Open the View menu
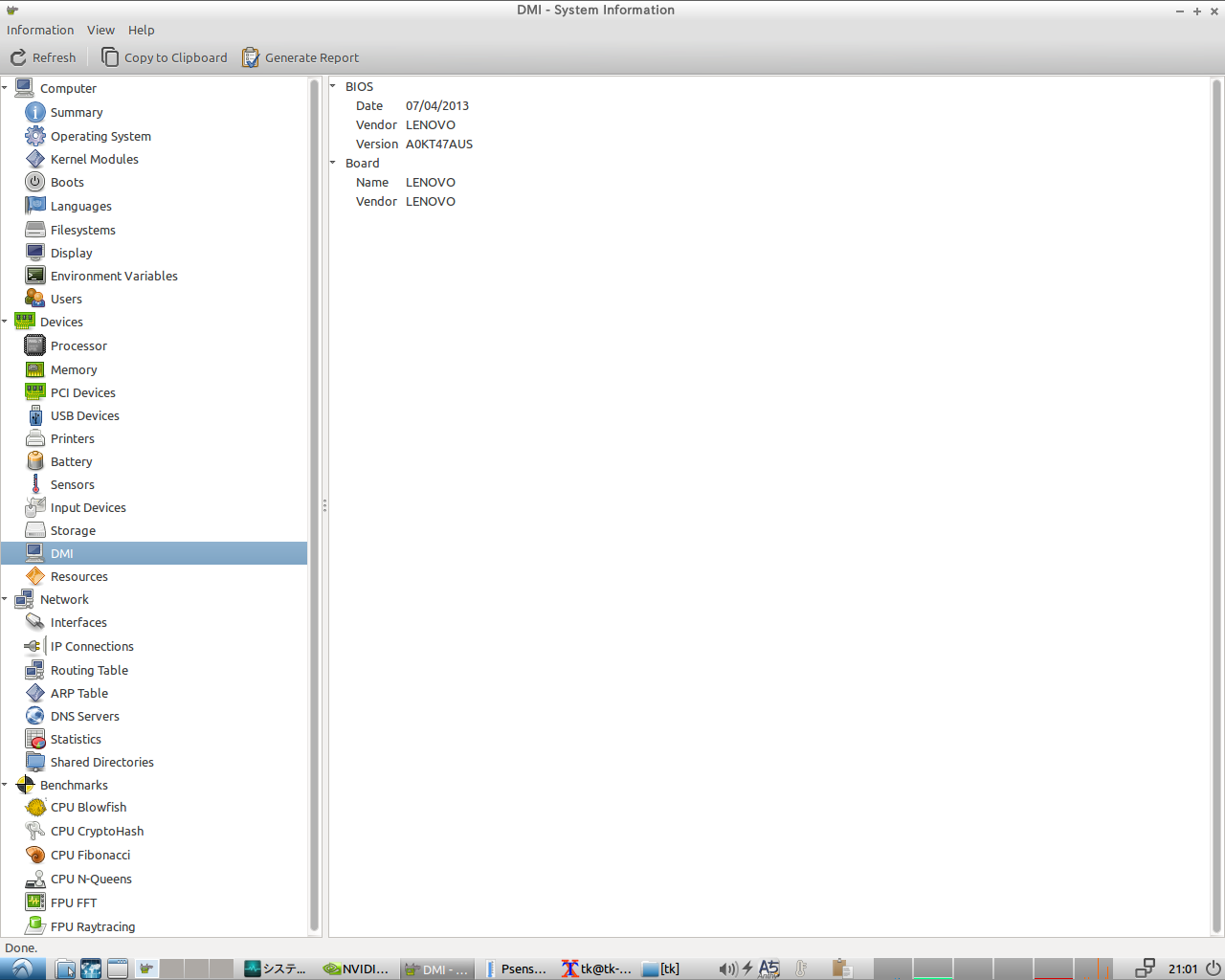 (x=100, y=30)
